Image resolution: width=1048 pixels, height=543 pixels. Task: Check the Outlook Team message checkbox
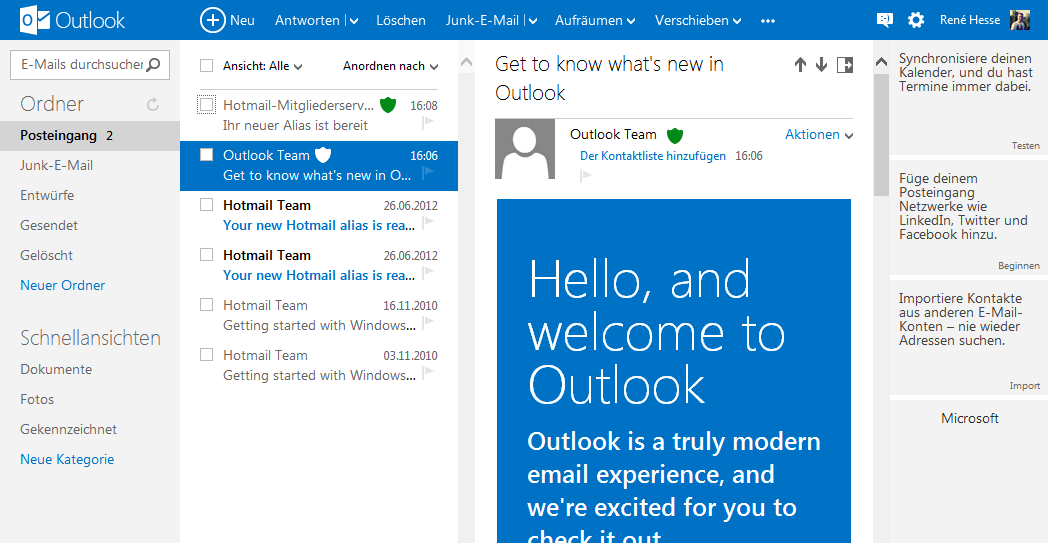click(207, 155)
